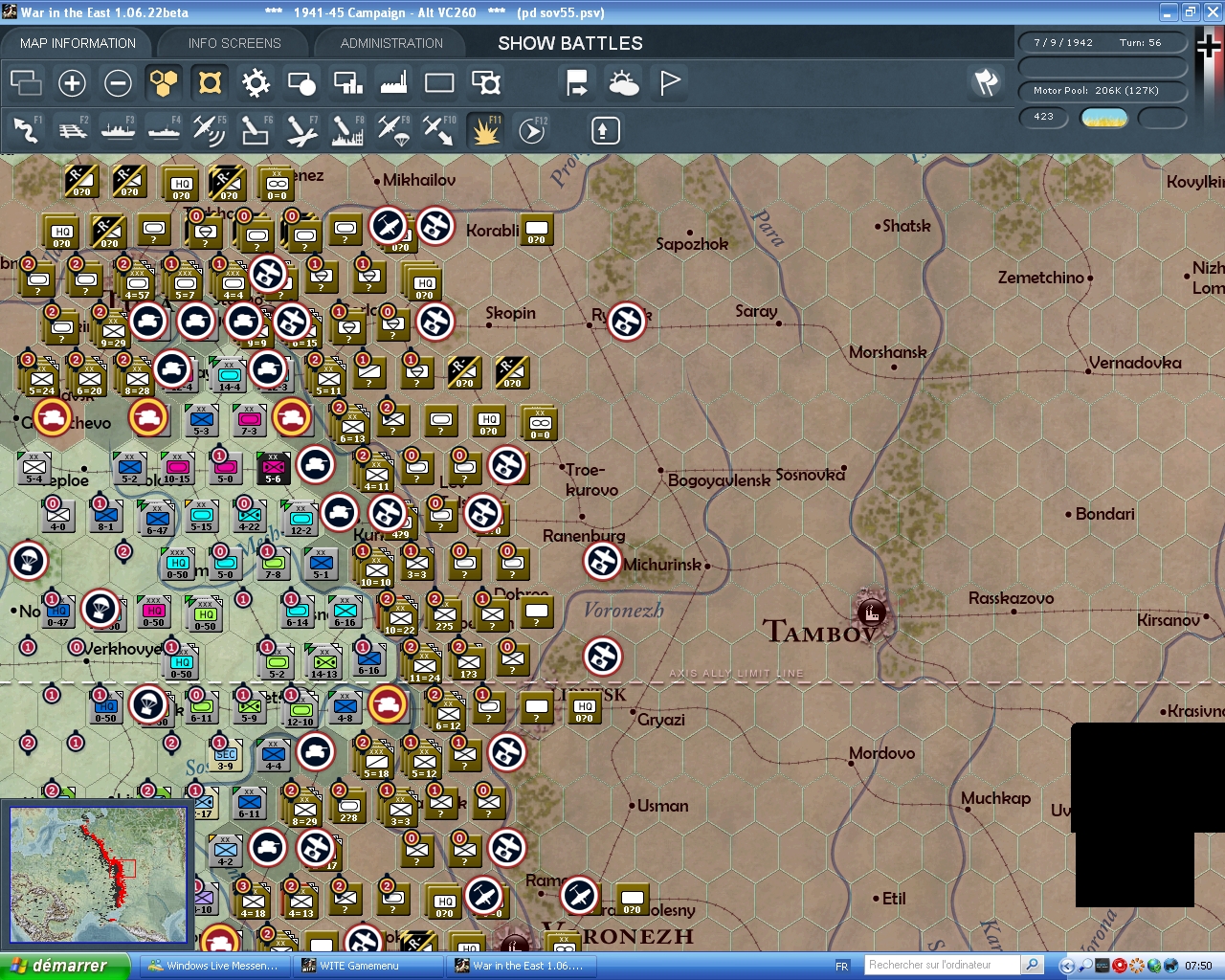Click the weather display icon
The width and height of the screenshot is (1225, 980).
click(x=625, y=83)
